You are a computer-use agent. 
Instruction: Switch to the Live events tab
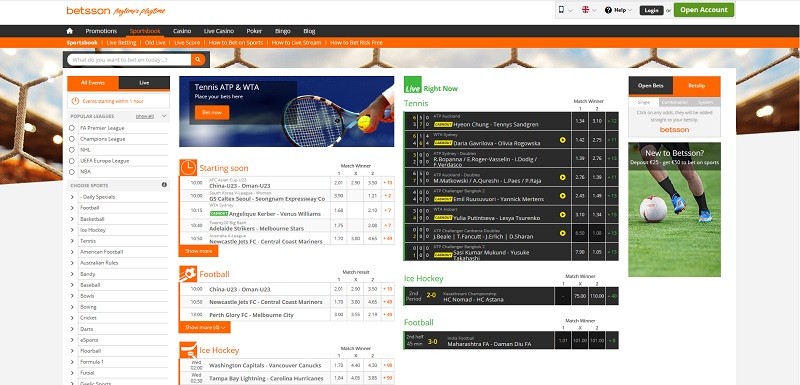coord(144,83)
